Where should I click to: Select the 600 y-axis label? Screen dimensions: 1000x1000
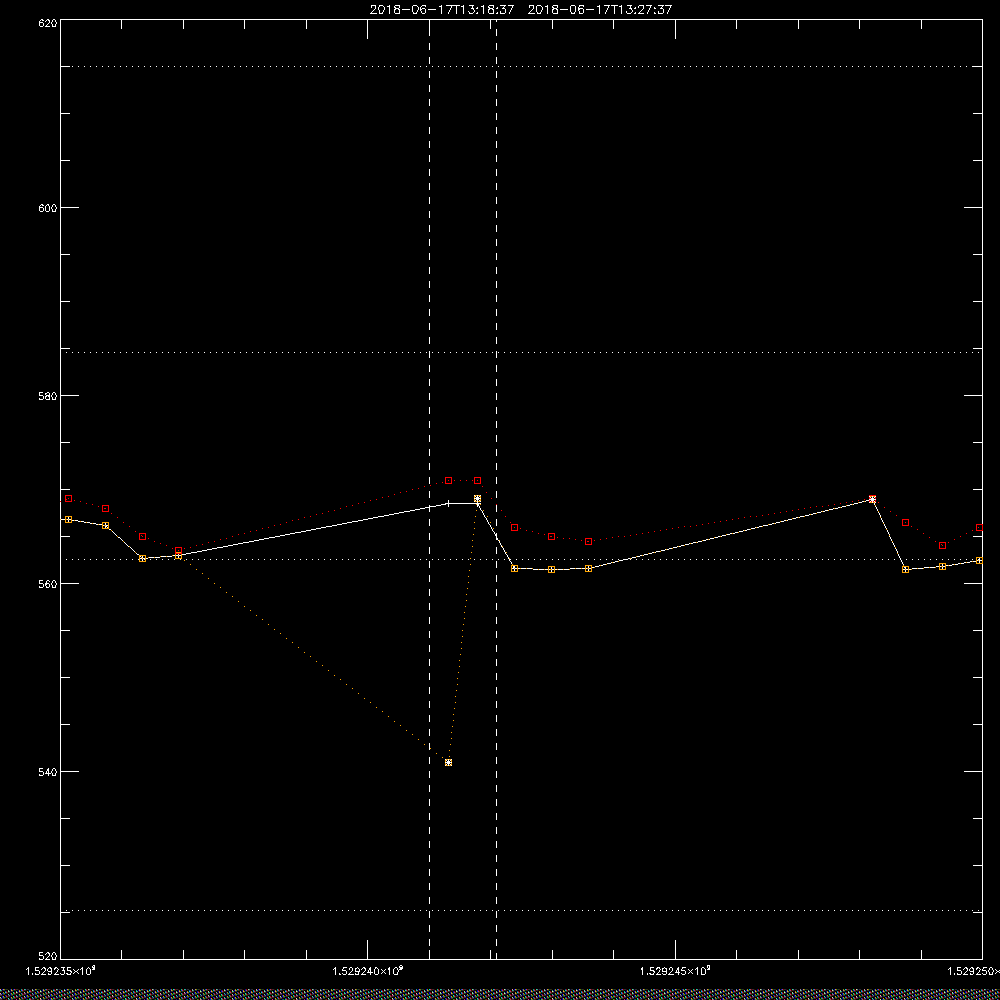tap(48, 208)
